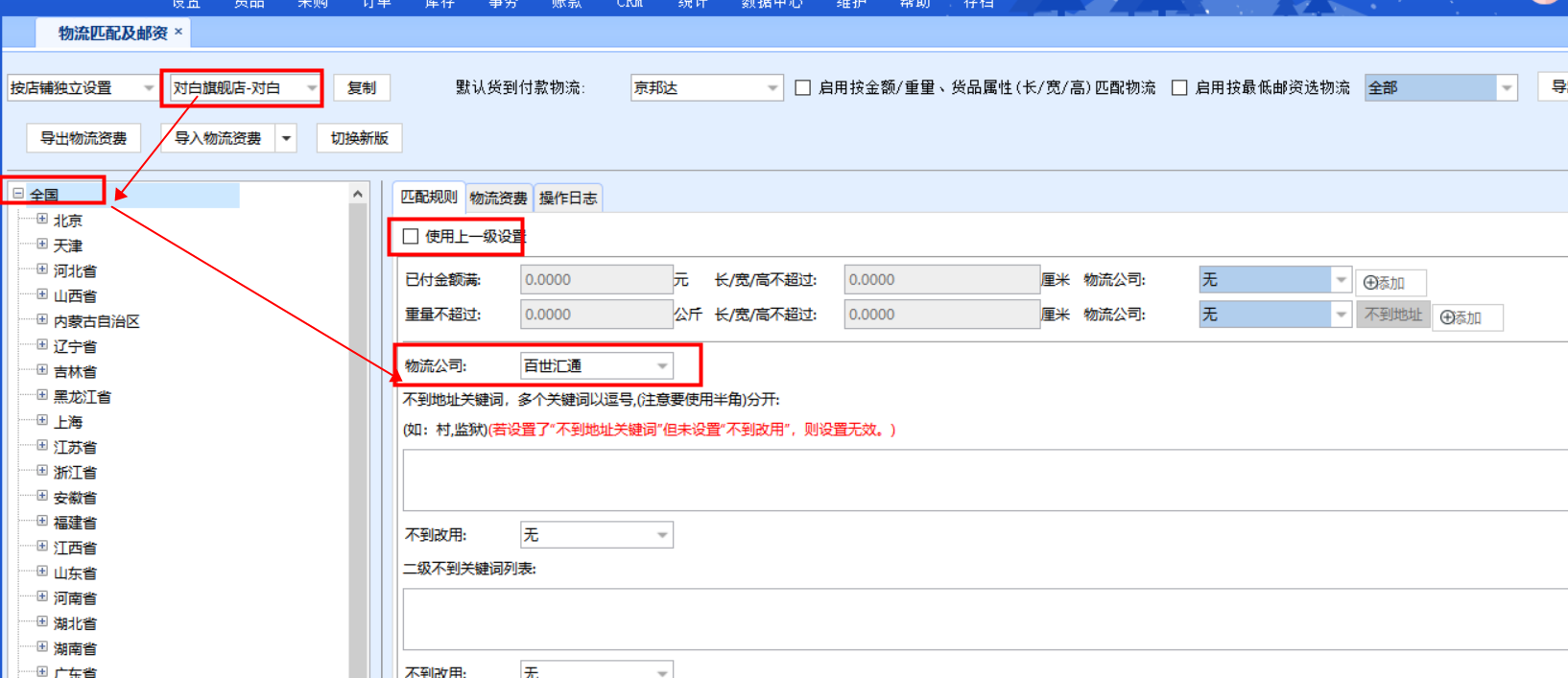Open the 默认货到付款物流 京邦达 dropdown
Image resolution: width=1568 pixels, height=678 pixels.
[772, 88]
